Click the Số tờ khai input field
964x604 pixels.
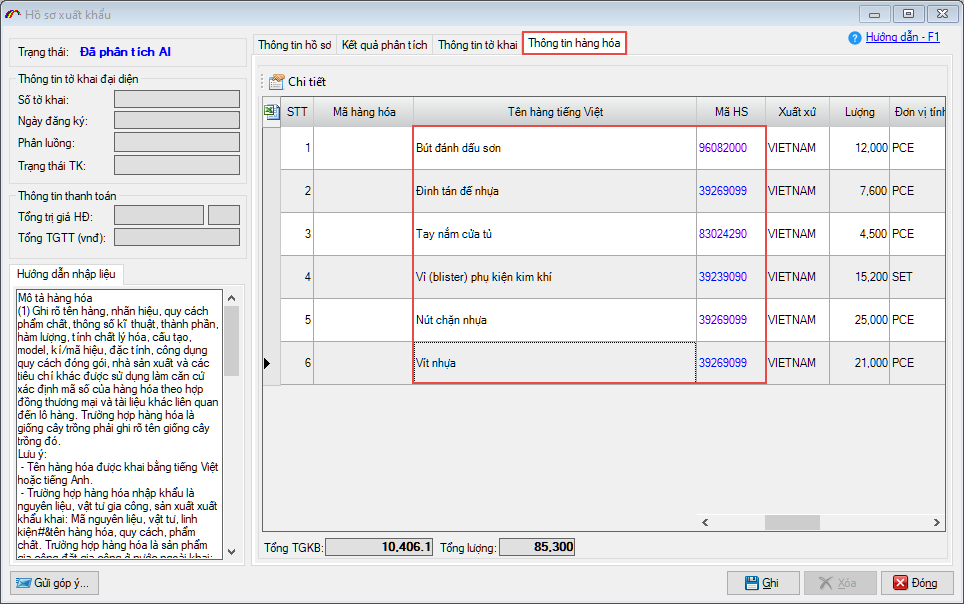(177, 99)
